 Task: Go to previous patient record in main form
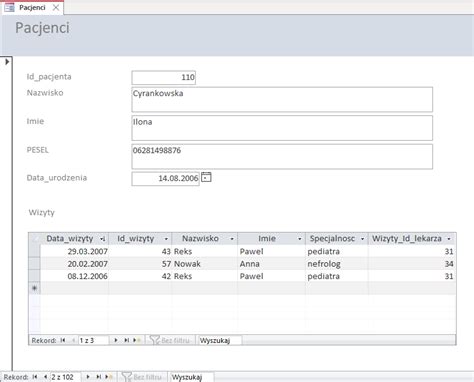45,377
